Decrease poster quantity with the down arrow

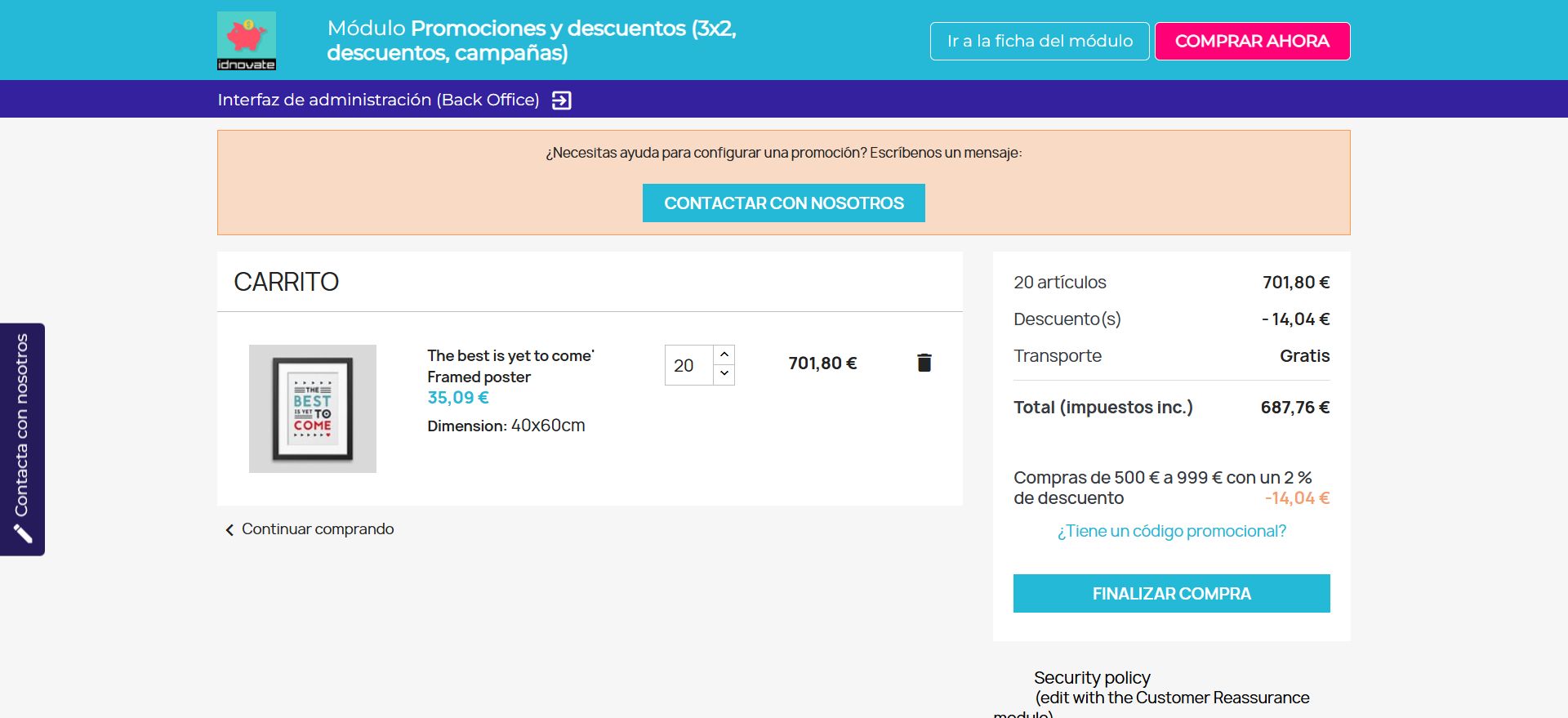724,374
